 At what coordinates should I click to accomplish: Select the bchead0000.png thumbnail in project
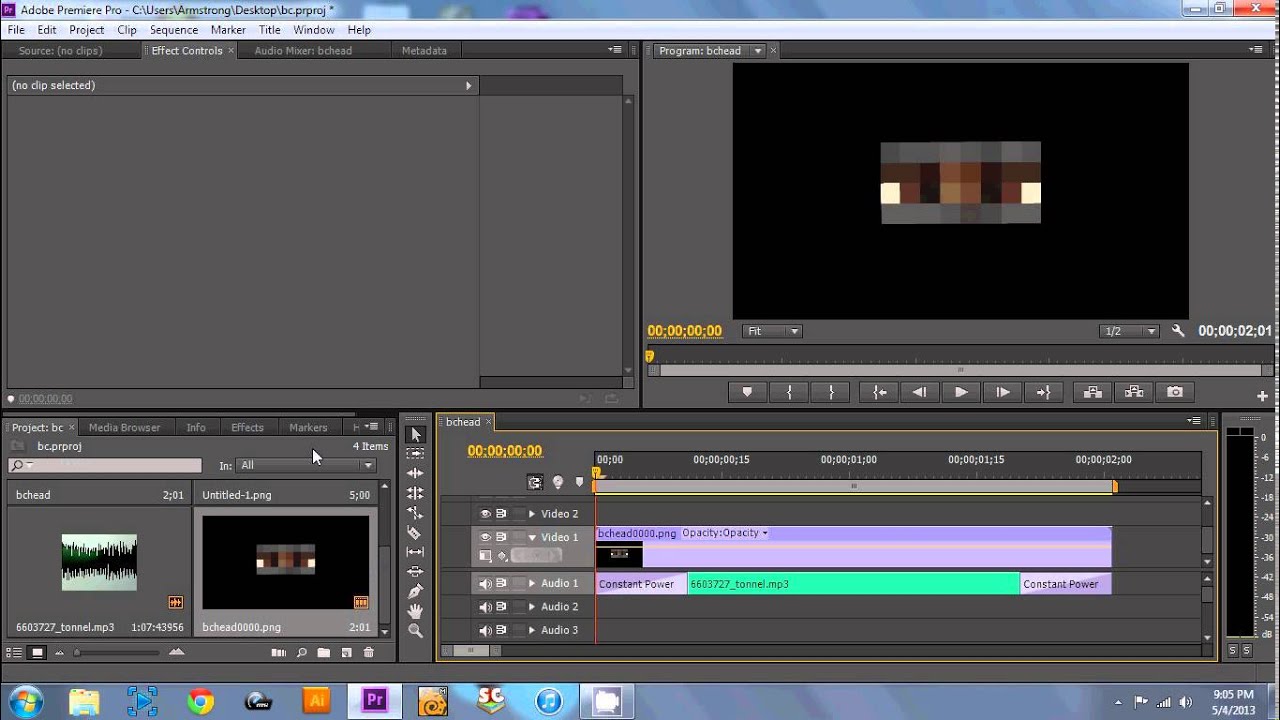pyautogui.click(x=286, y=562)
